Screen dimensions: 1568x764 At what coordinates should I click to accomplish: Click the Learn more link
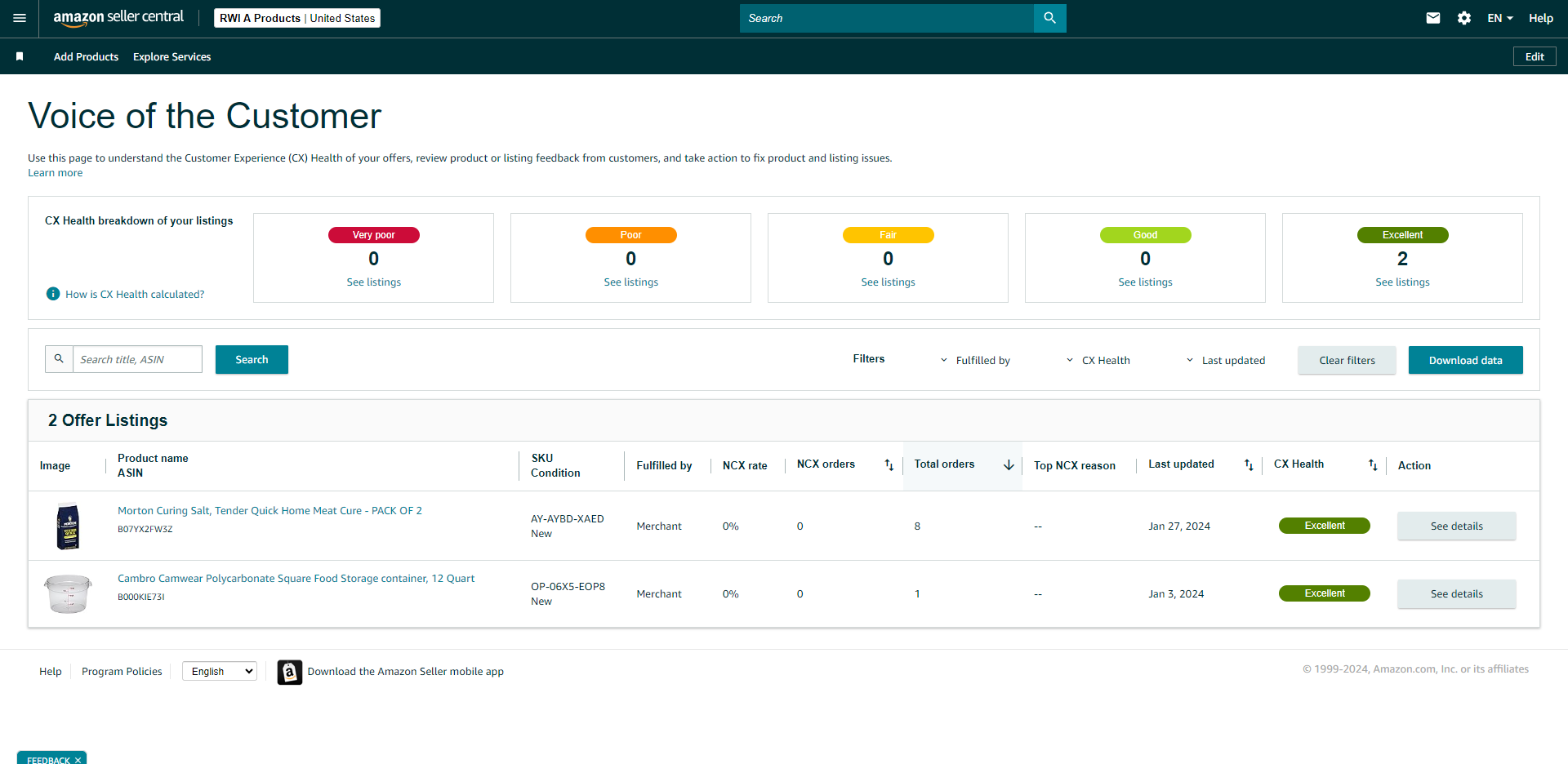[55, 172]
